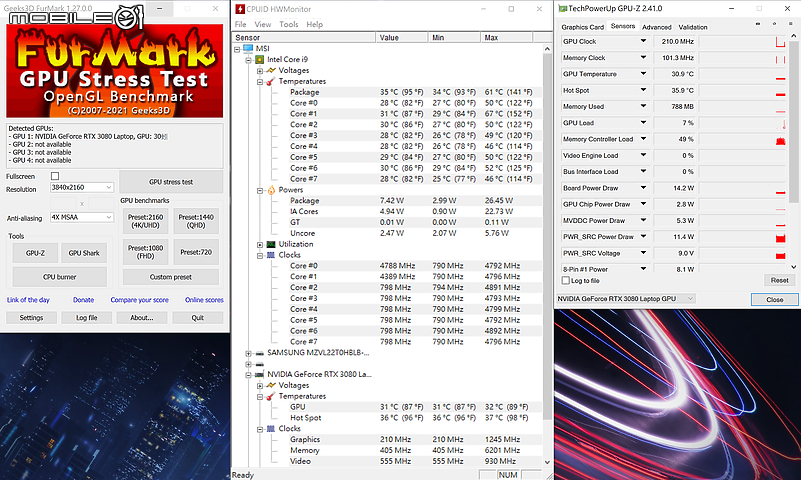The width and height of the screenshot is (801, 480).
Task: Click the HWMonitor vertical scrollbar thumb
Action: click(x=547, y=237)
